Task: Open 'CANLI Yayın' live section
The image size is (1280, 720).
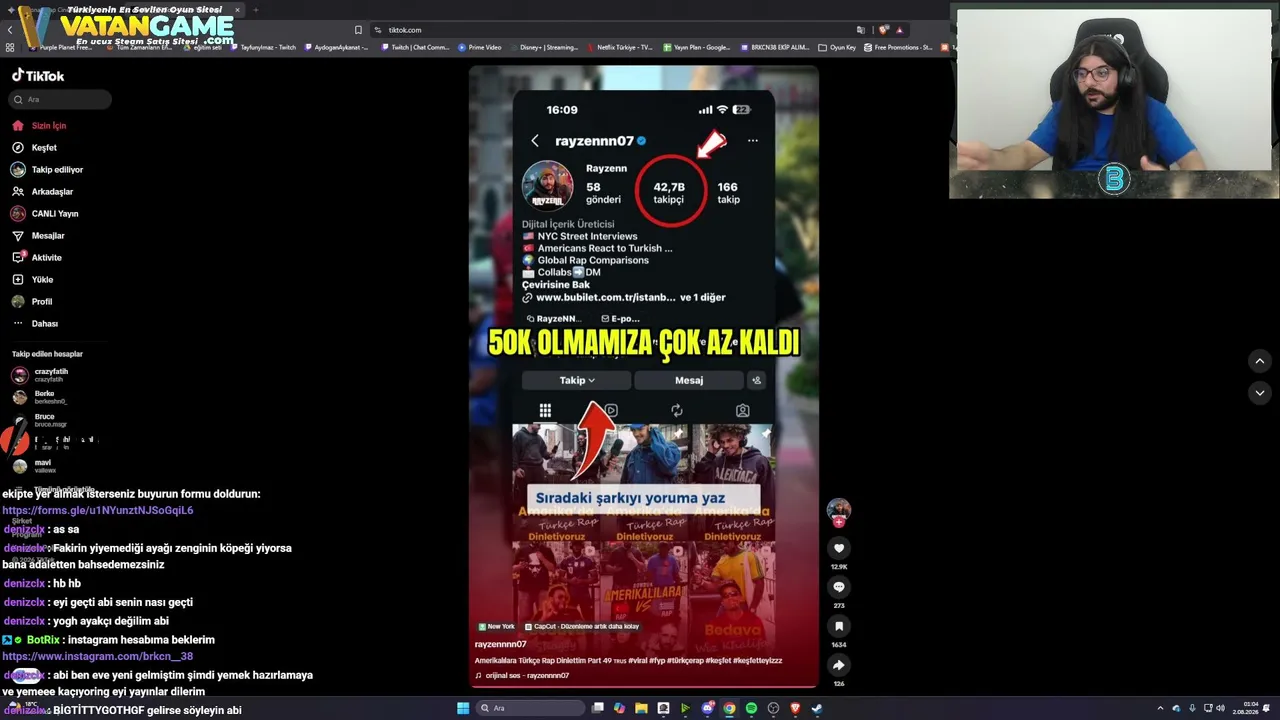Action: [55, 214]
